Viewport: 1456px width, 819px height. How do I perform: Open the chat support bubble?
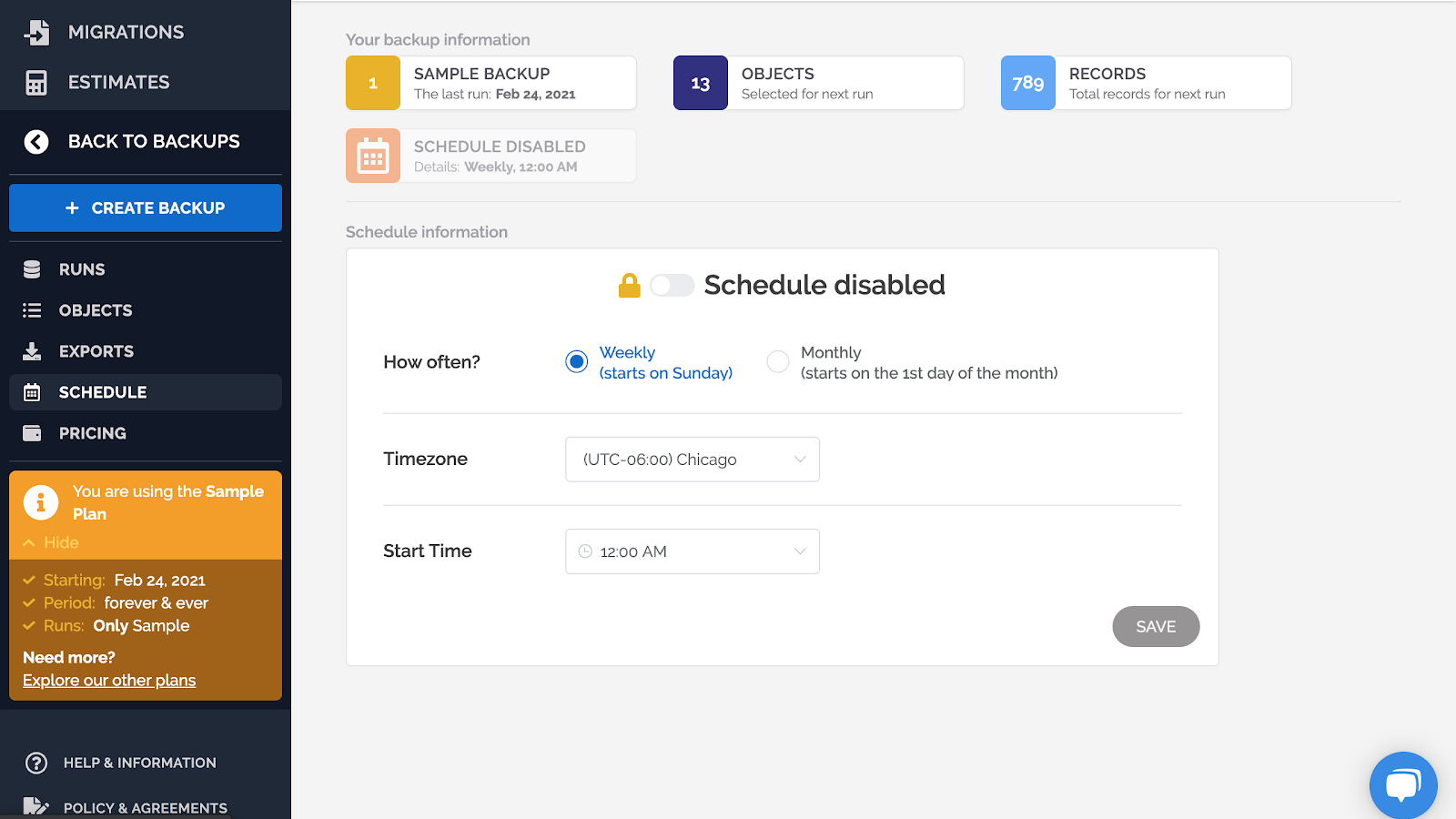1402,785
